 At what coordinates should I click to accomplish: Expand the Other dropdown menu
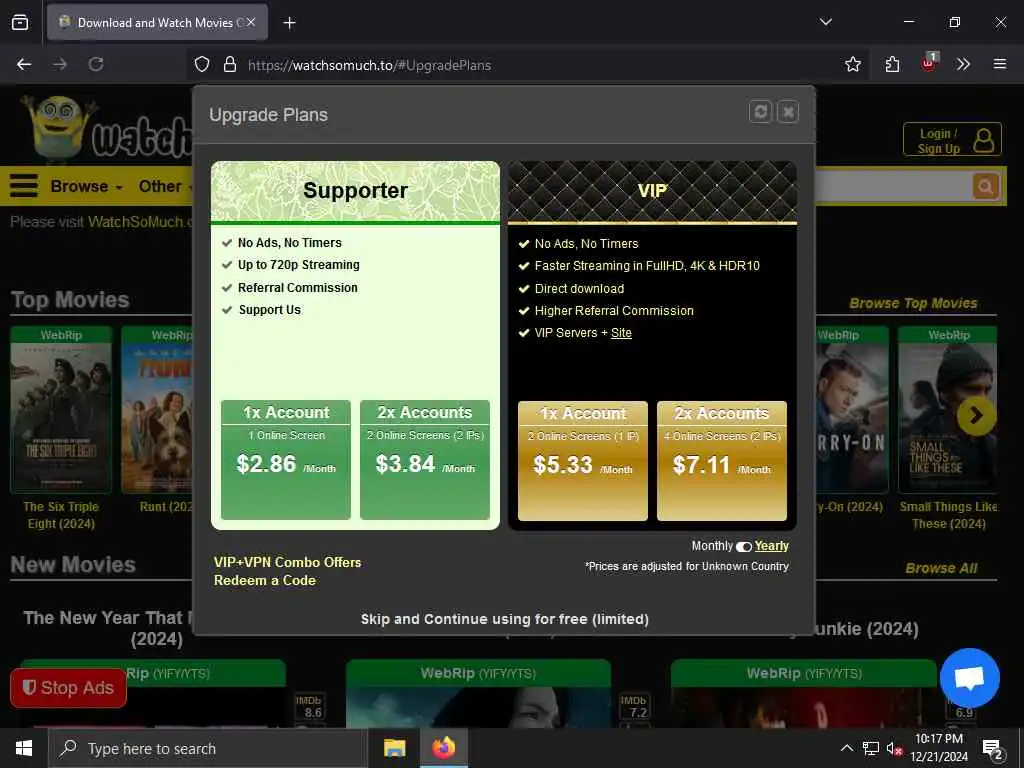point(165,186)
